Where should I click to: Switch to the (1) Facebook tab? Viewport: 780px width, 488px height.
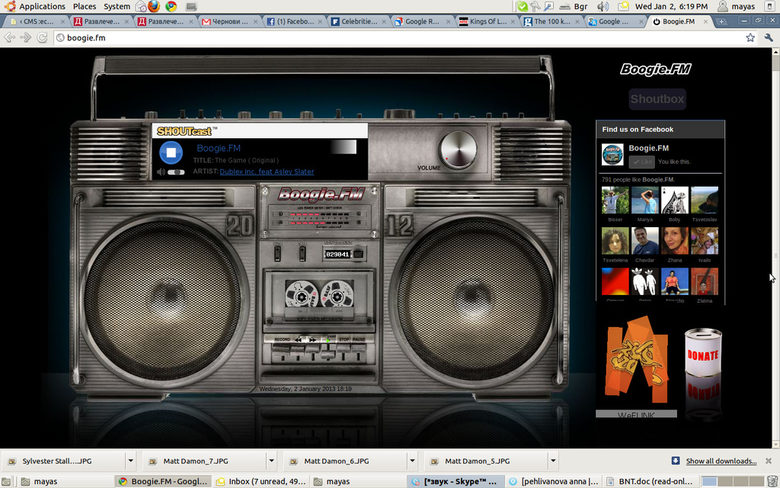(293, 21)
